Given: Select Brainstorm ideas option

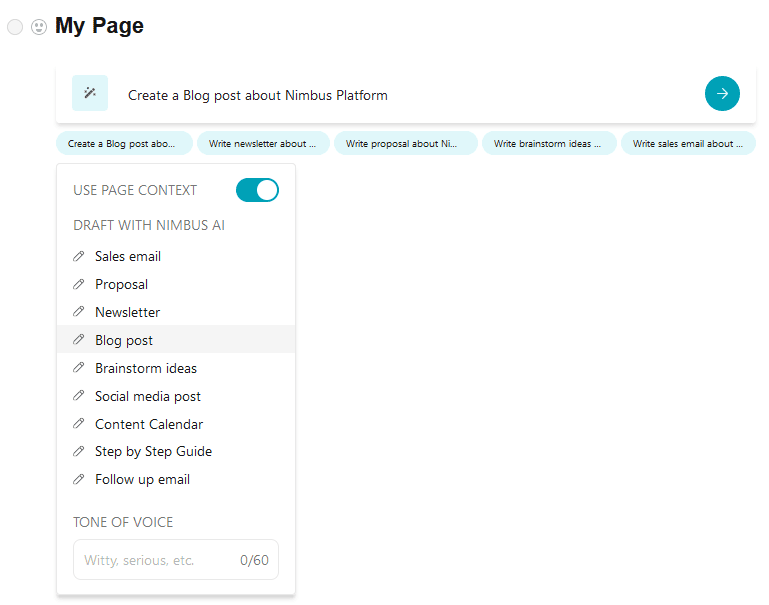Looking at the screenshot, I should point(176,368).
